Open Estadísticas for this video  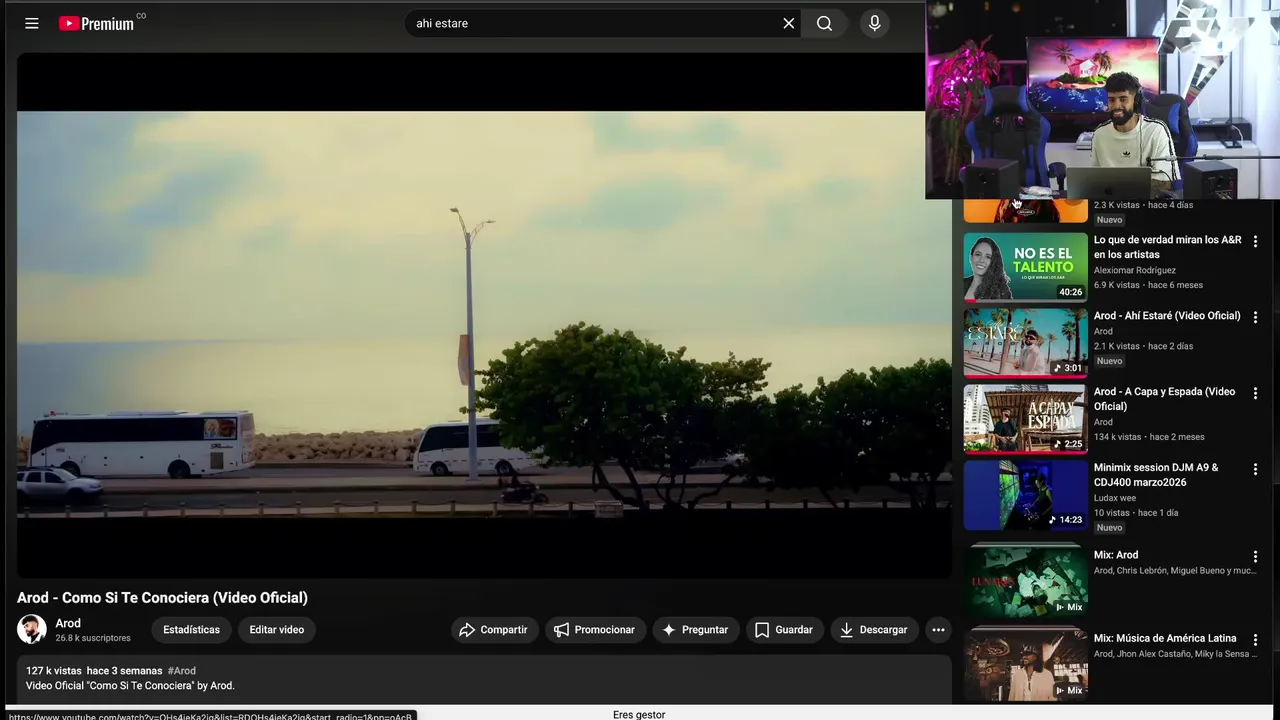click(191, 630)
